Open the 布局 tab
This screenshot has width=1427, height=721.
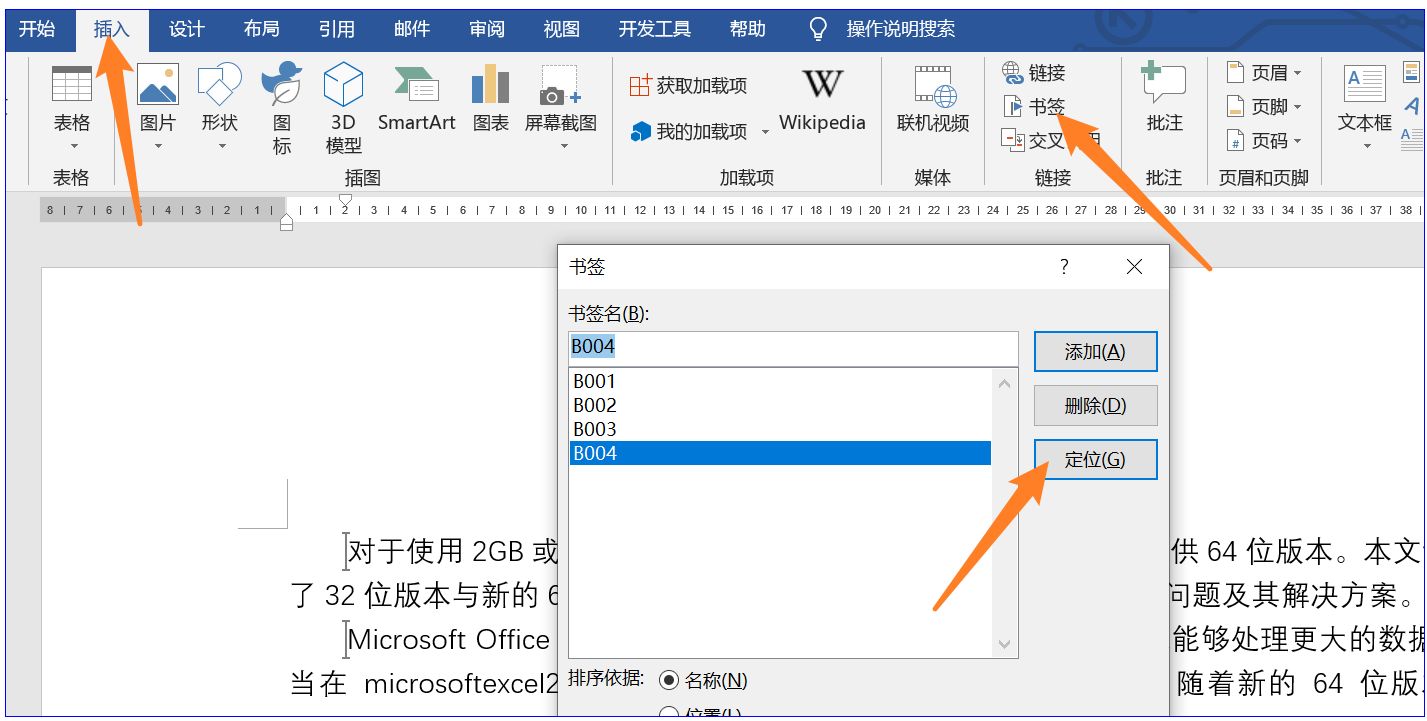(261, 29)
